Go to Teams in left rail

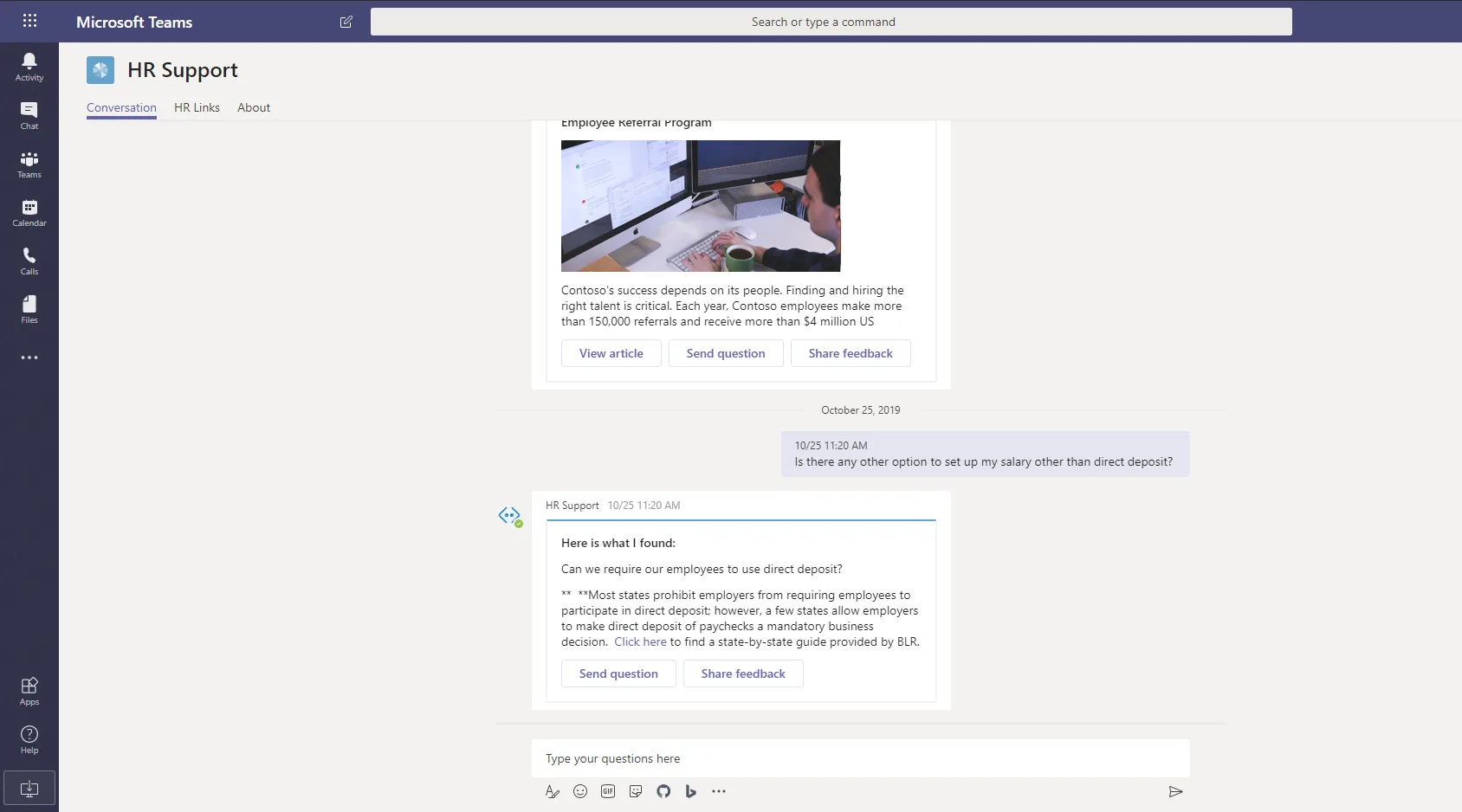click(29, 164)
